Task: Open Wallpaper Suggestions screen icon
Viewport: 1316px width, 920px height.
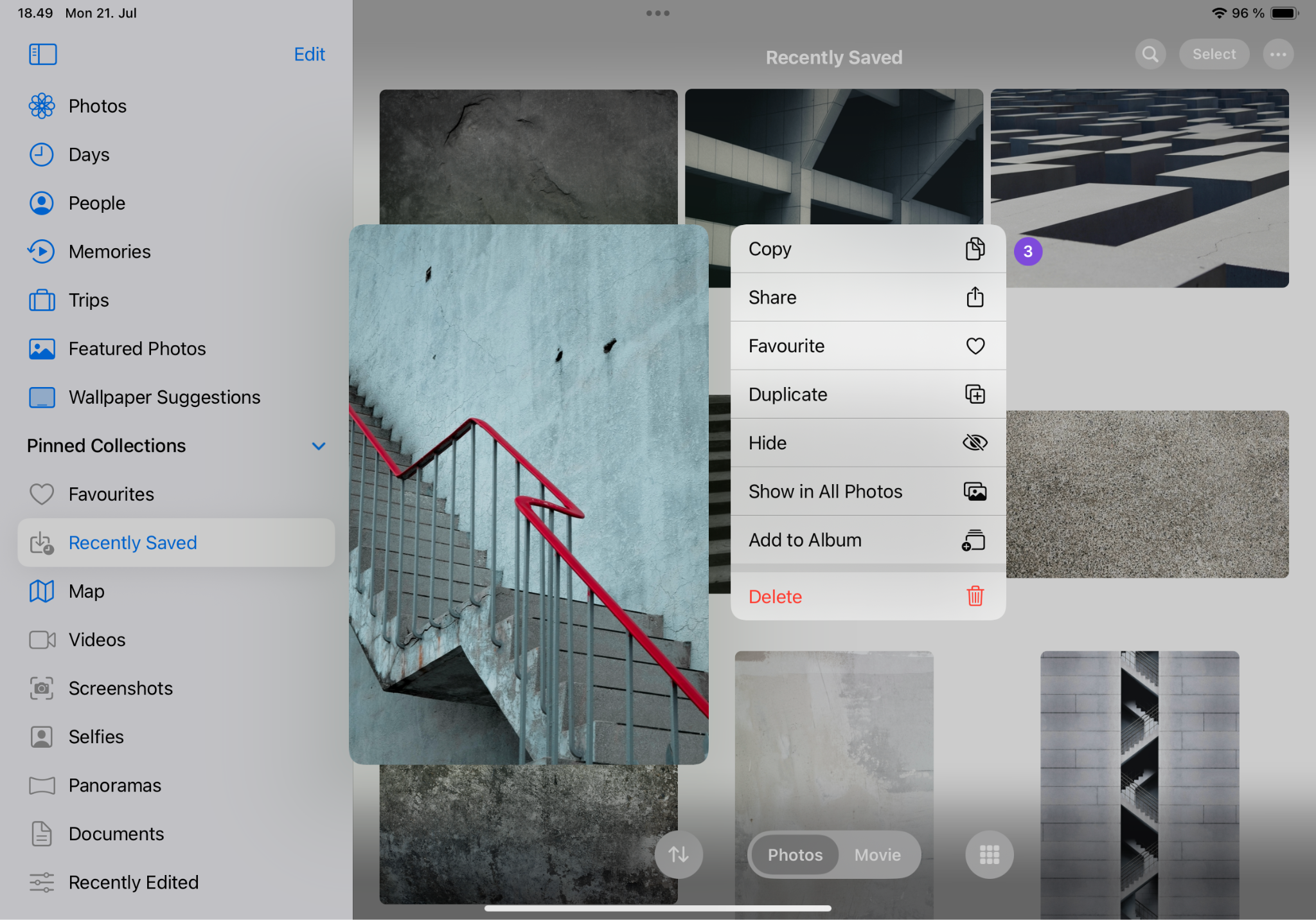Action: [x=42, y=397]
